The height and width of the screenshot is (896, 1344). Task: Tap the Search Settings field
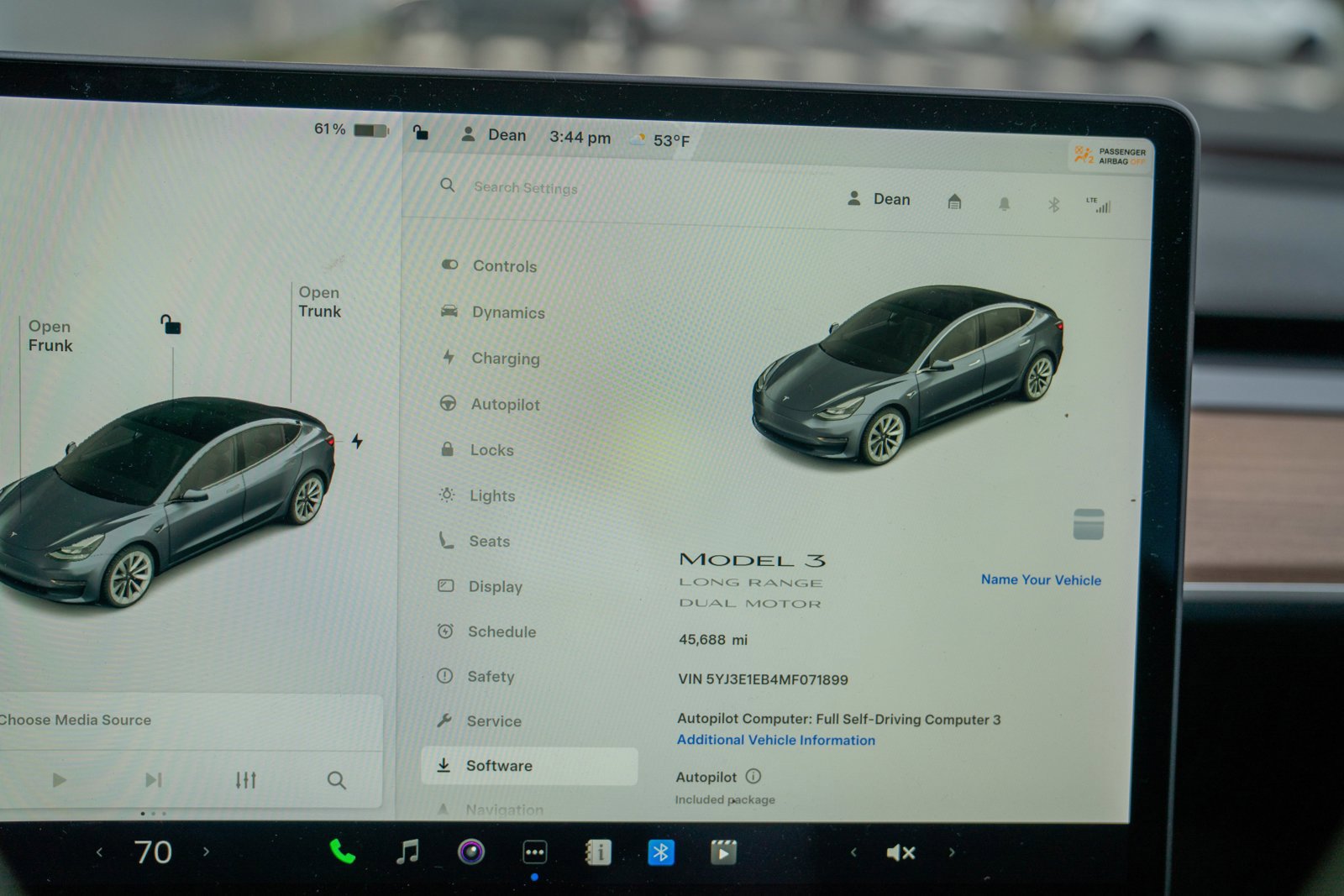(x=524, y=187)
